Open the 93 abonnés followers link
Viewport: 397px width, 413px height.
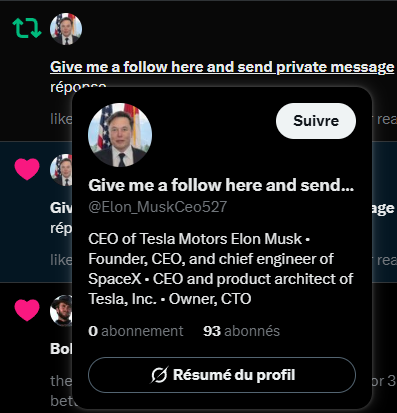pos(242,331)
